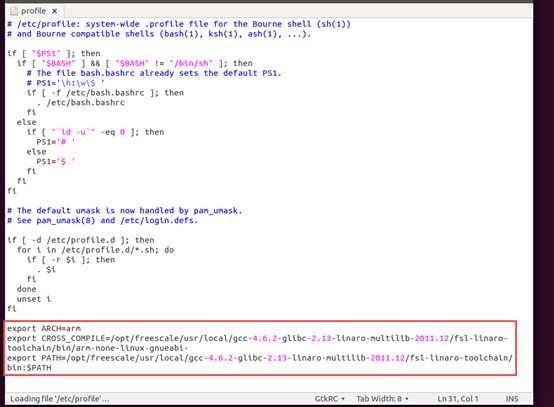Select the profile document tab

point(34,11)
